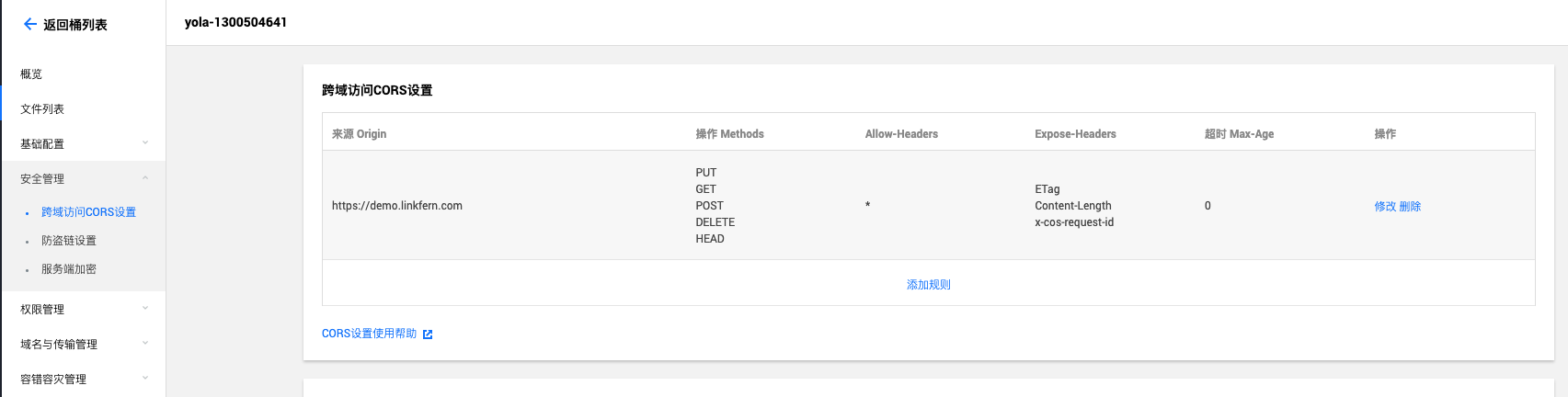Click 添加规则 to add a rule
Image resolution: width=1568 pixels, height=397 pixels.
(929, 285)
